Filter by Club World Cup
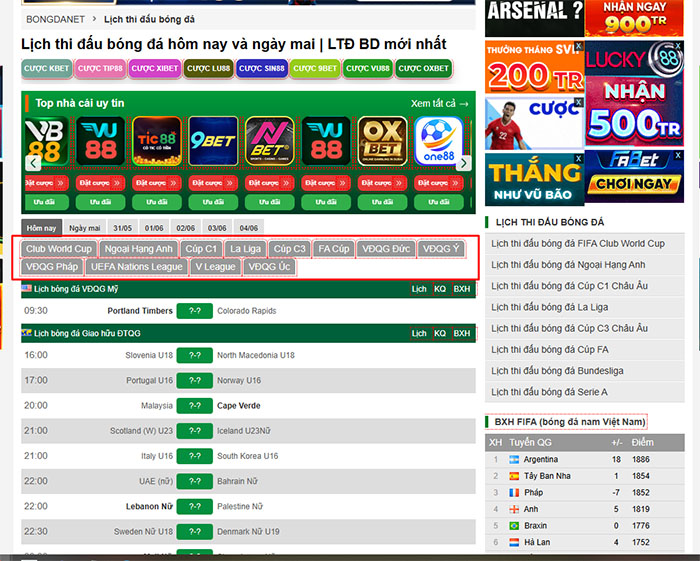 (x=59, y=249)
